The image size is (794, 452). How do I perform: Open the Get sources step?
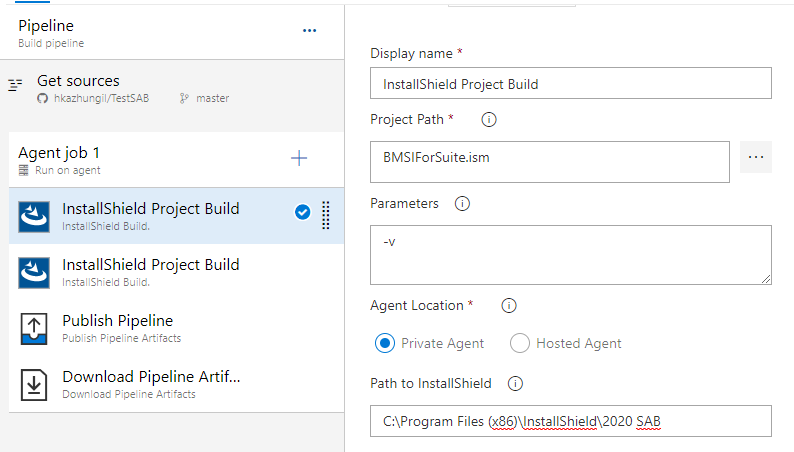click(x=172, y=89)
